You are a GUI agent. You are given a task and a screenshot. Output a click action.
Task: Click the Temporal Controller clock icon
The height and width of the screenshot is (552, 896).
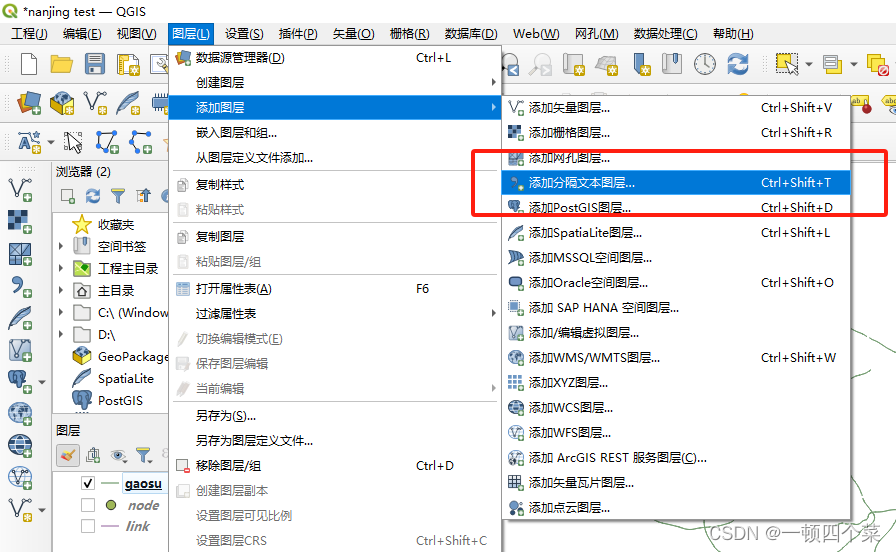coord(705,64)
